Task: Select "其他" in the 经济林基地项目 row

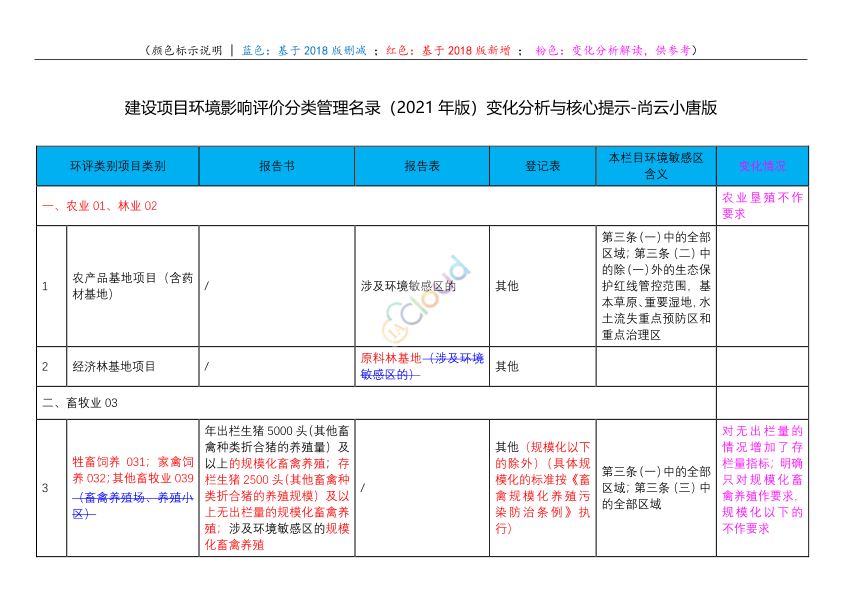Action: click(x=507, y=366)
